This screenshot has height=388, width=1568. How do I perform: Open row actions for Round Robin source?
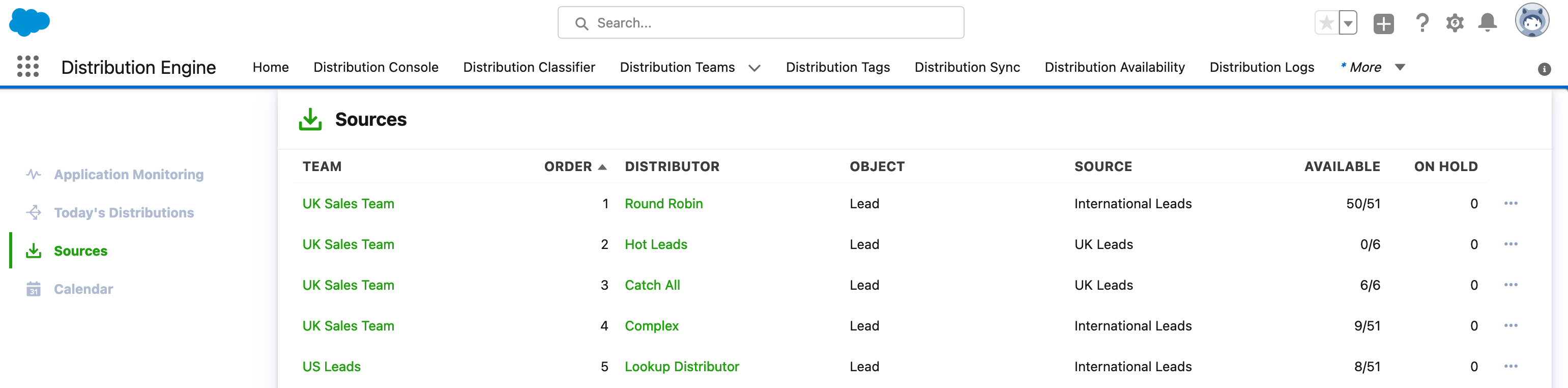(1511, 204)
